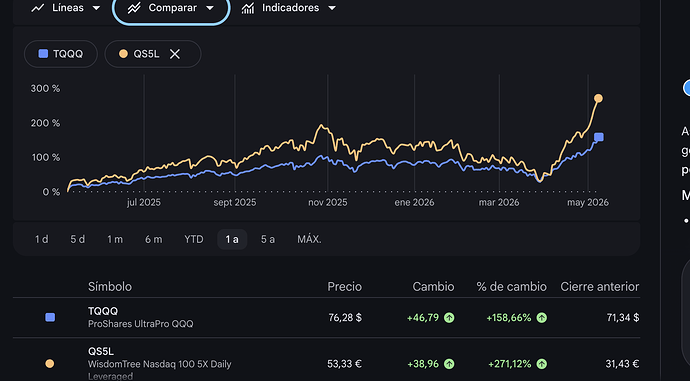Click the Comparar double-line icon
Screen dimensions: 690x381
tap(134, 8)
